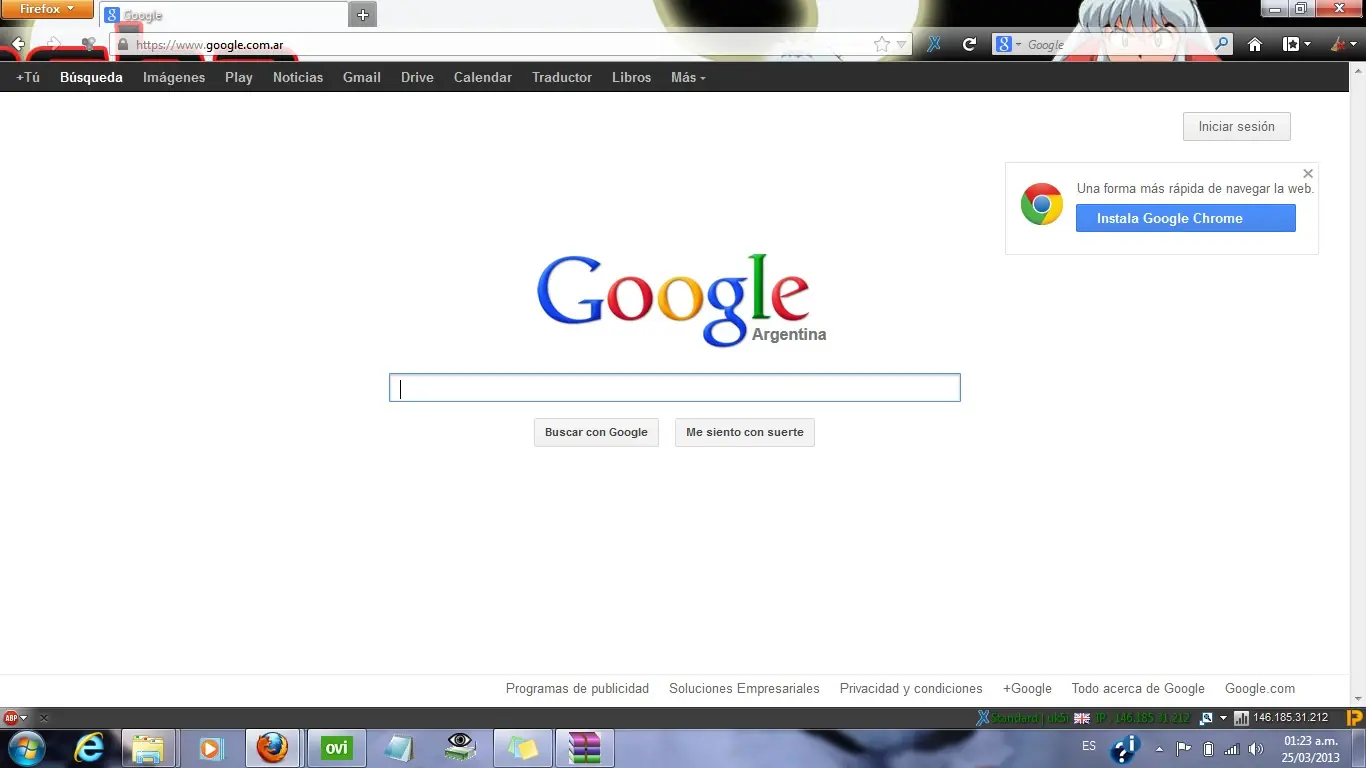This screenshot has height=768, width=1366.
Task: Open +Tú in the Google bar
Action: (x=28, y=77)
